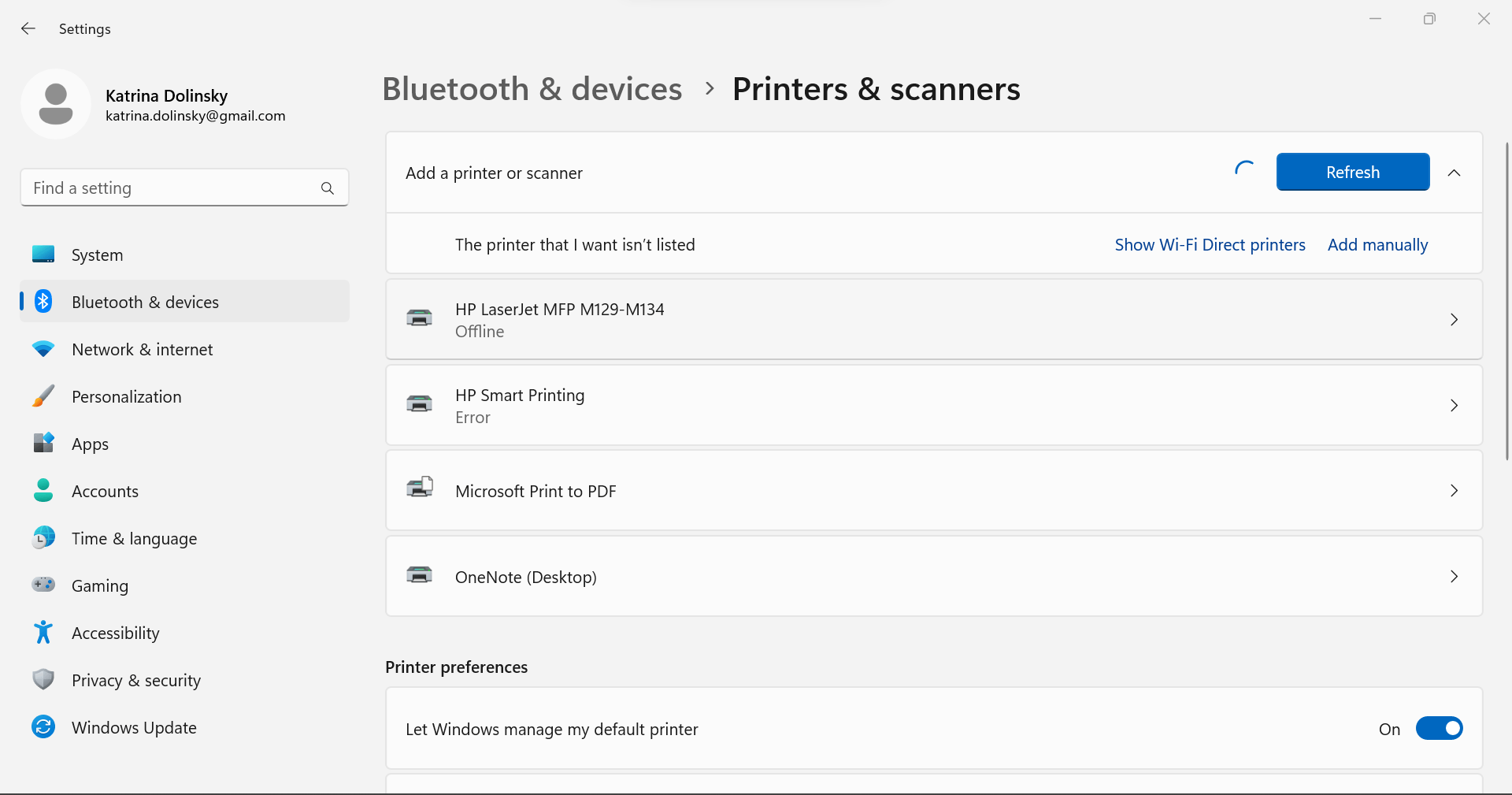Restore down the Settings window
Viewport: 1512px width, 795px height.
pyautogui.click(x=1429, y=19)
